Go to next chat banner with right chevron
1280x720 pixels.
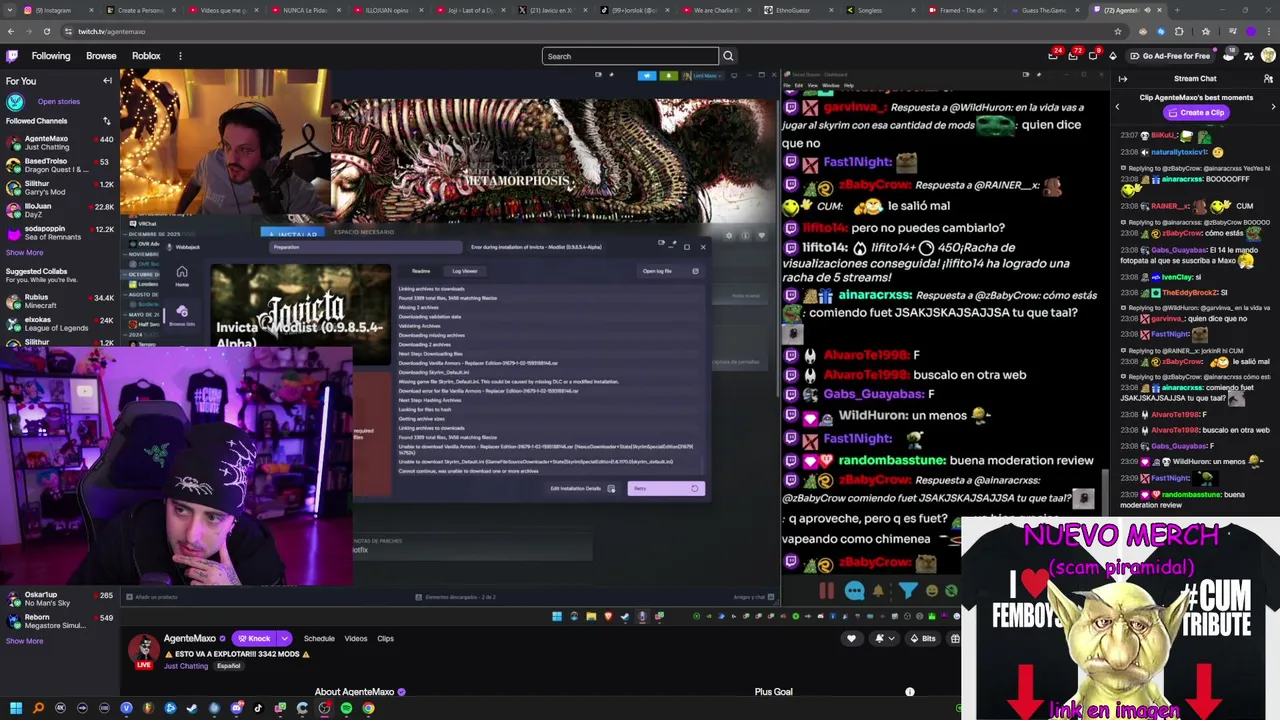tap(1273, 106)
